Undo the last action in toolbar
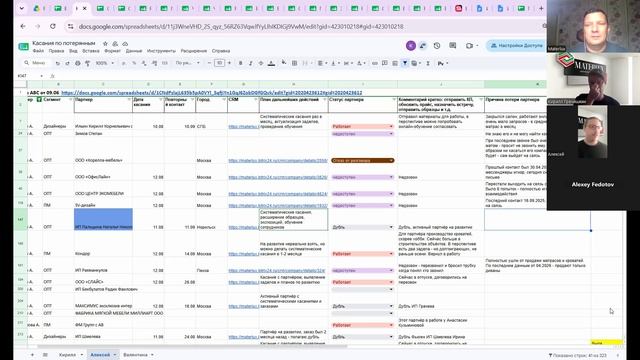 pos(58,63)
